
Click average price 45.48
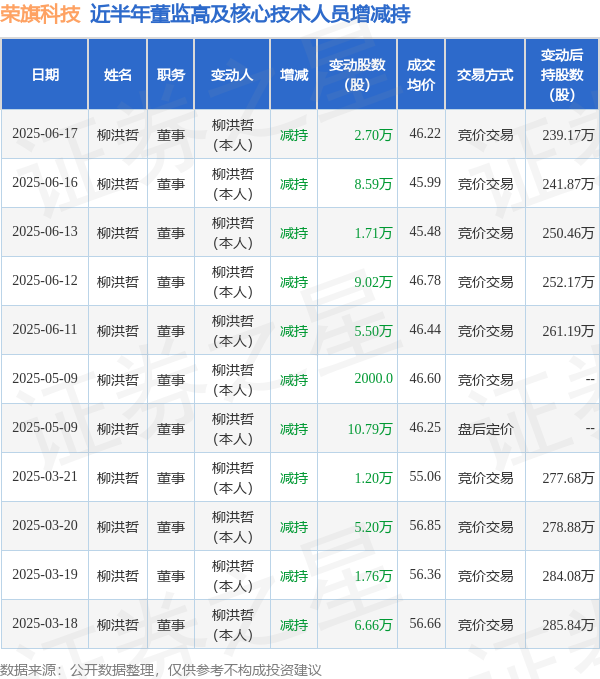tap(425, 231)
